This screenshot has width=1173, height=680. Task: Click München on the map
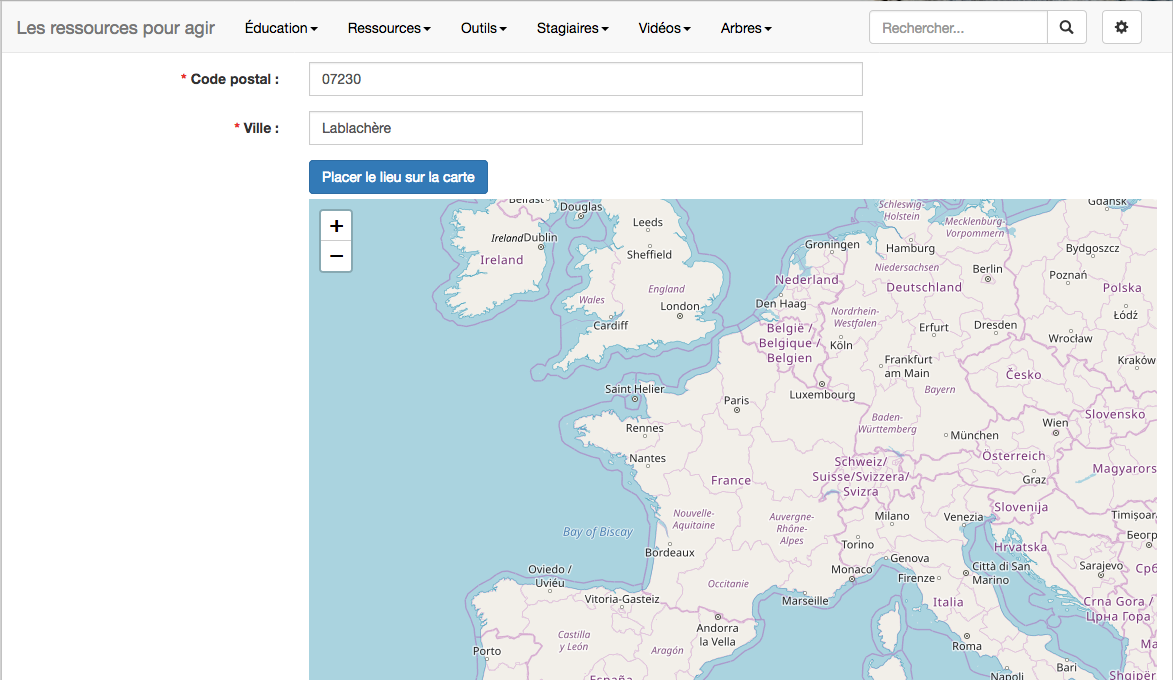(x=974, y=435)
